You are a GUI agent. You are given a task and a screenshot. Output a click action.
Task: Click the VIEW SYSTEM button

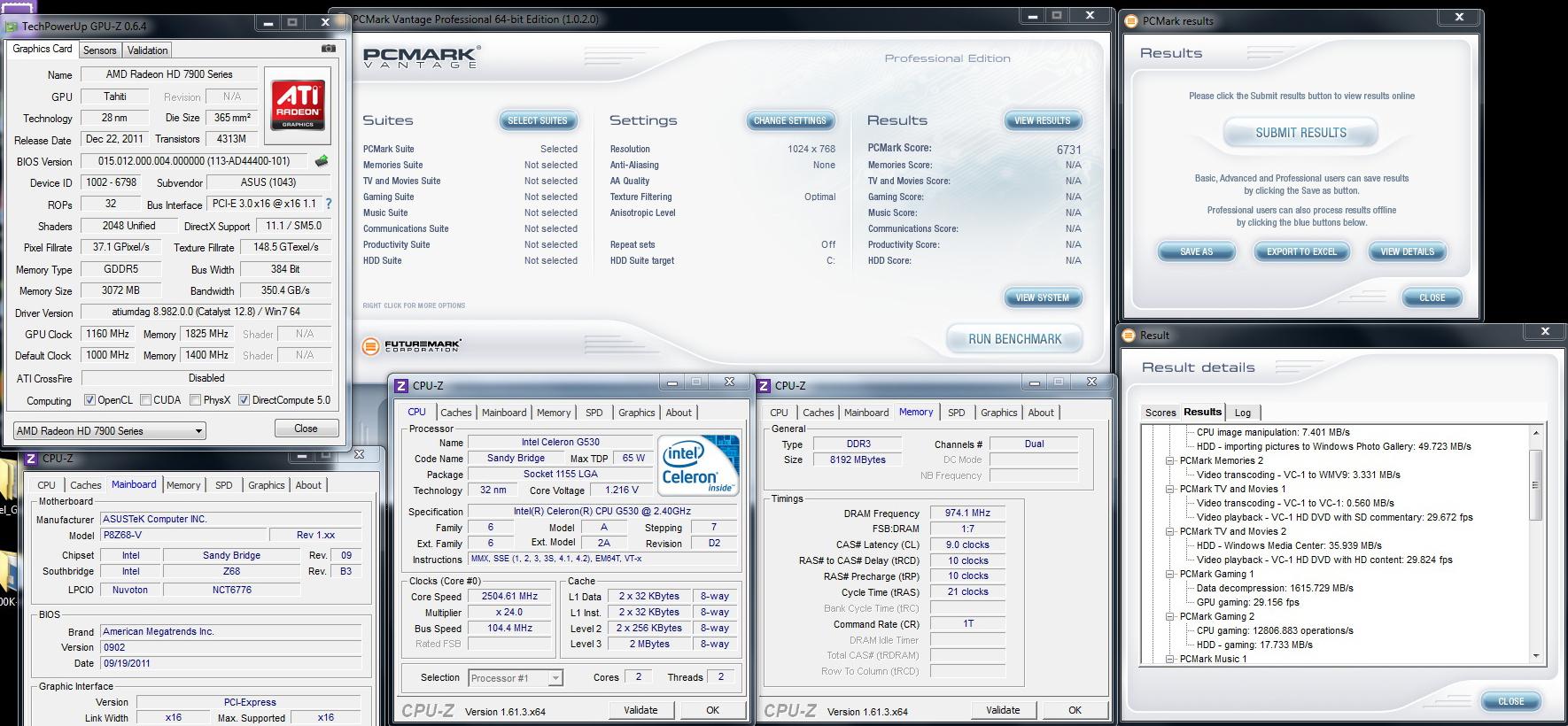point(1043,297)
